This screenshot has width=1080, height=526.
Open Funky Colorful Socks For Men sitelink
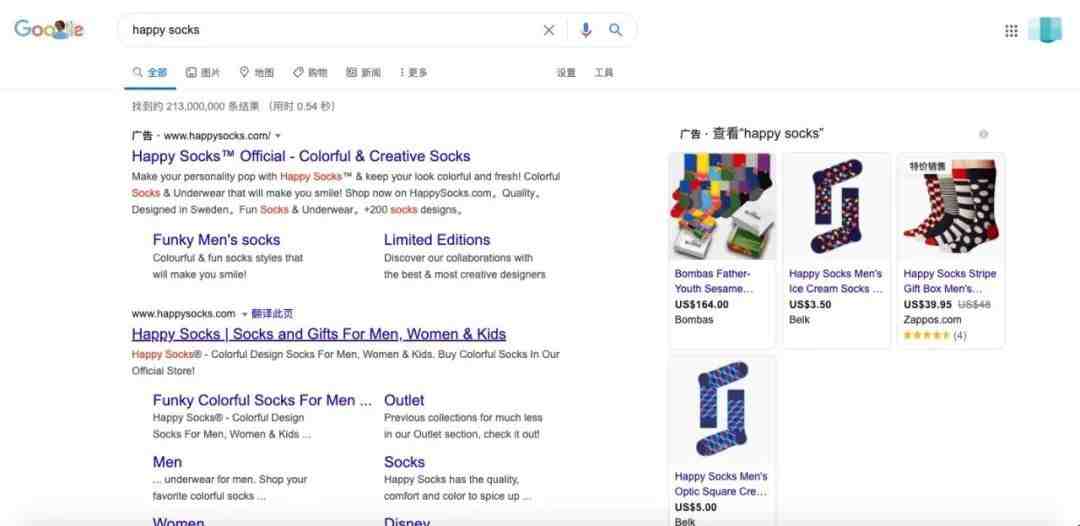262,400
